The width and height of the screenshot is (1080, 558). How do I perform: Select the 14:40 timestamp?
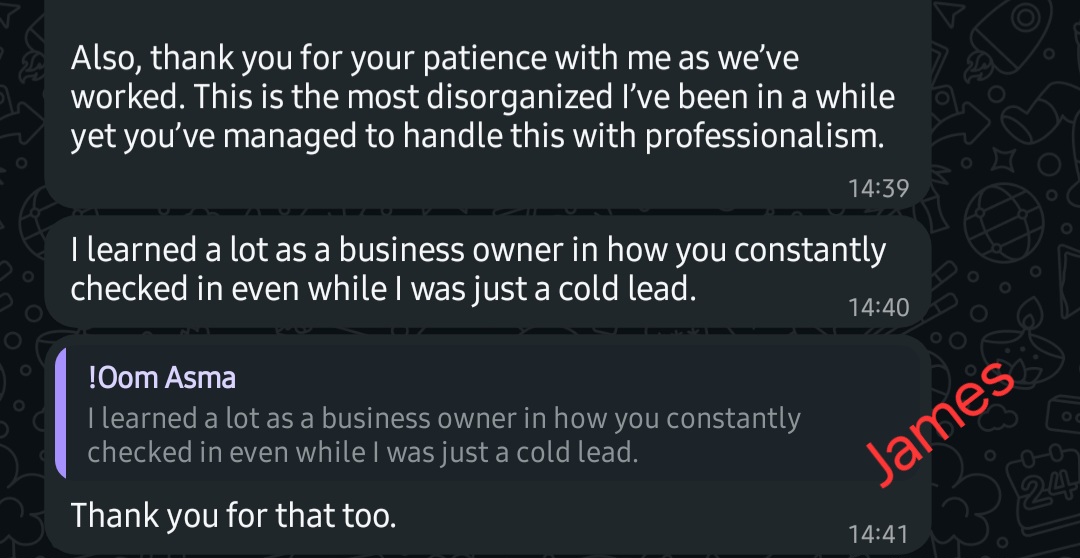878,307
